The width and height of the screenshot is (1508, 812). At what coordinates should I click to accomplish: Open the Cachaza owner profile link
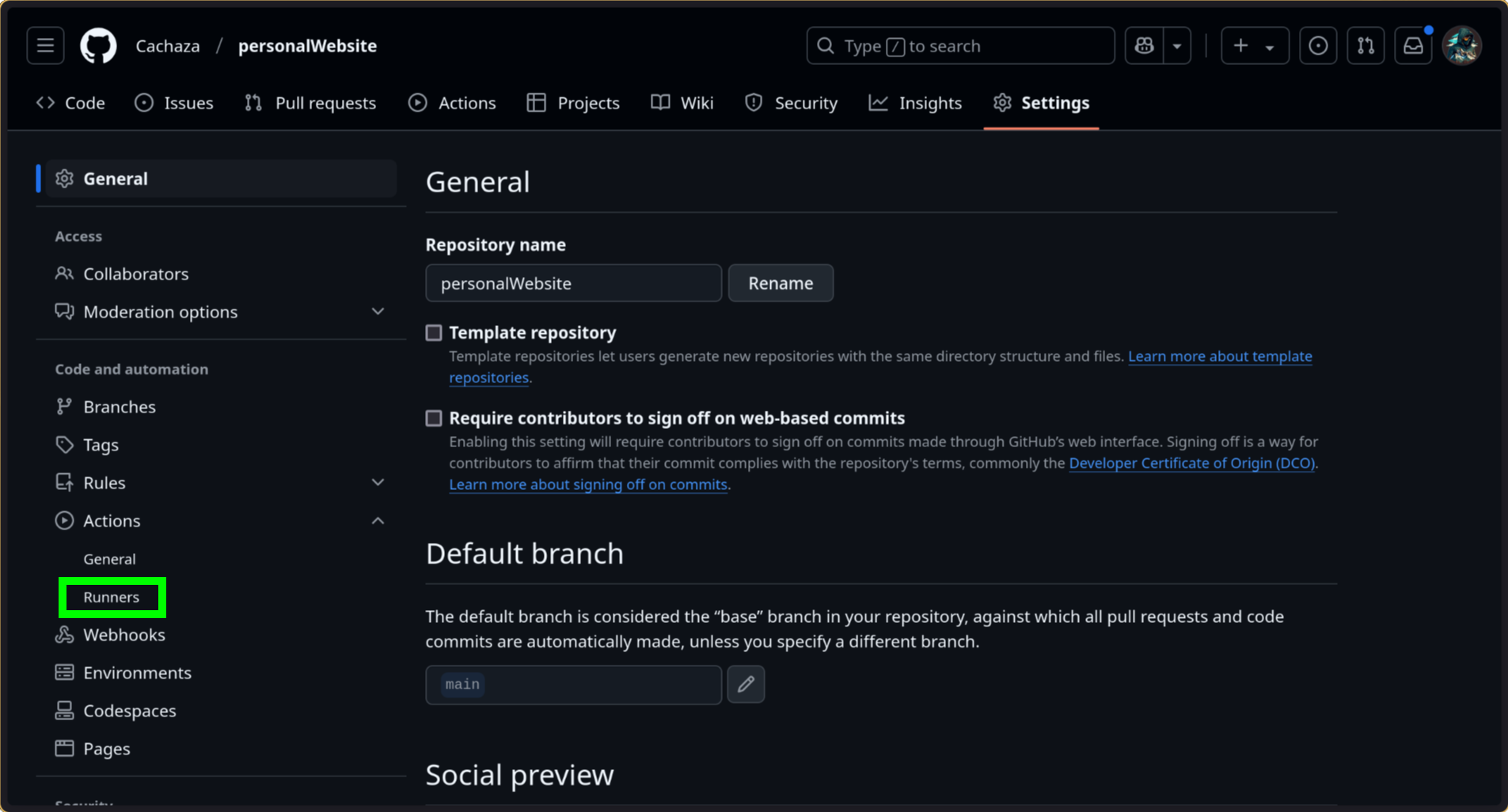(168, 46)
